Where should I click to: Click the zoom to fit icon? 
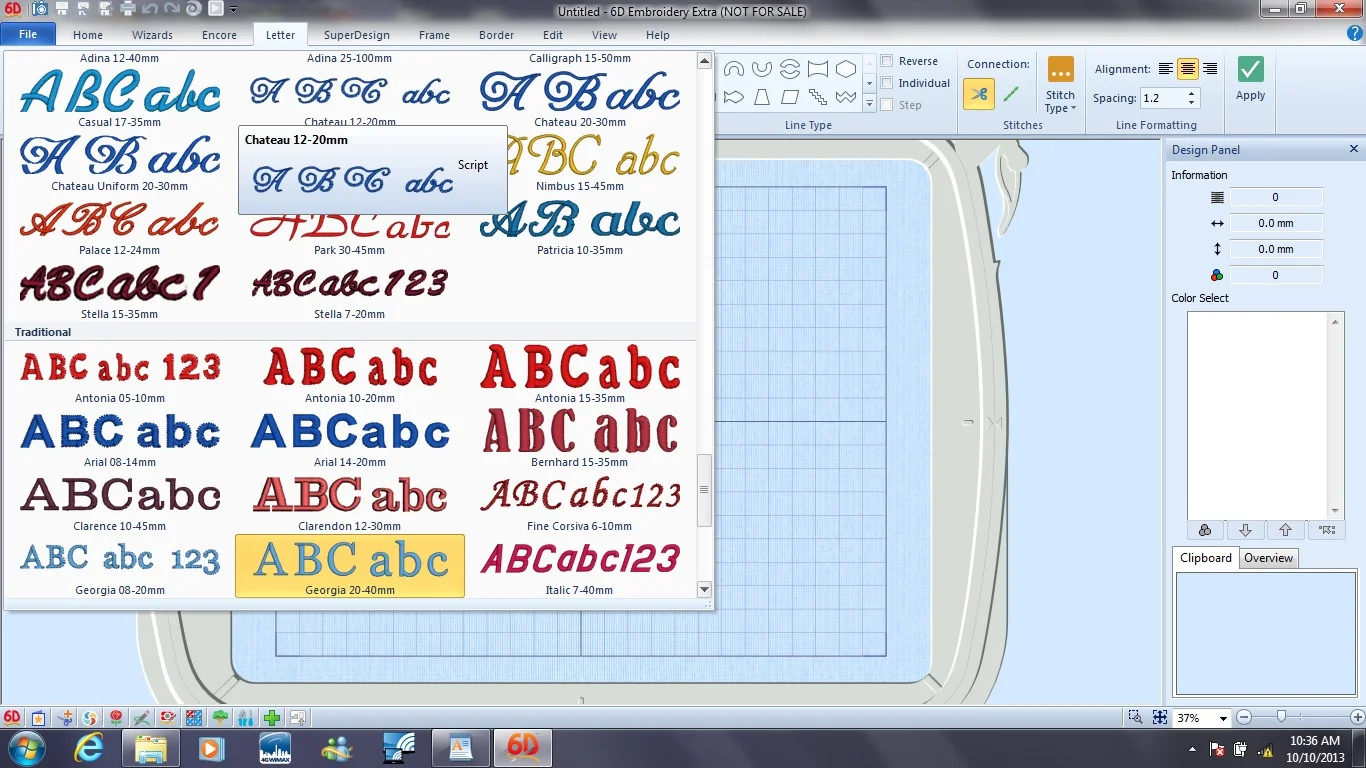(1160, 717)
